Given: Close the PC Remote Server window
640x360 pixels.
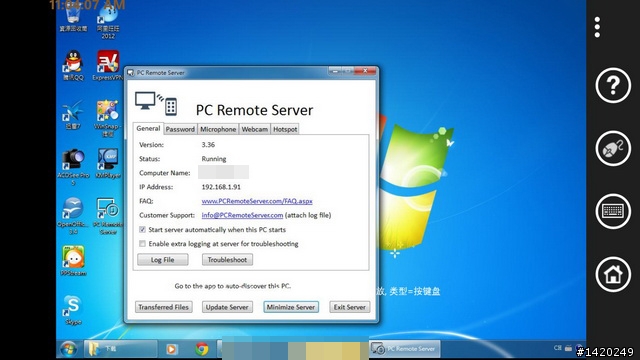Looking at the screenshot, I should pos(365,71).
